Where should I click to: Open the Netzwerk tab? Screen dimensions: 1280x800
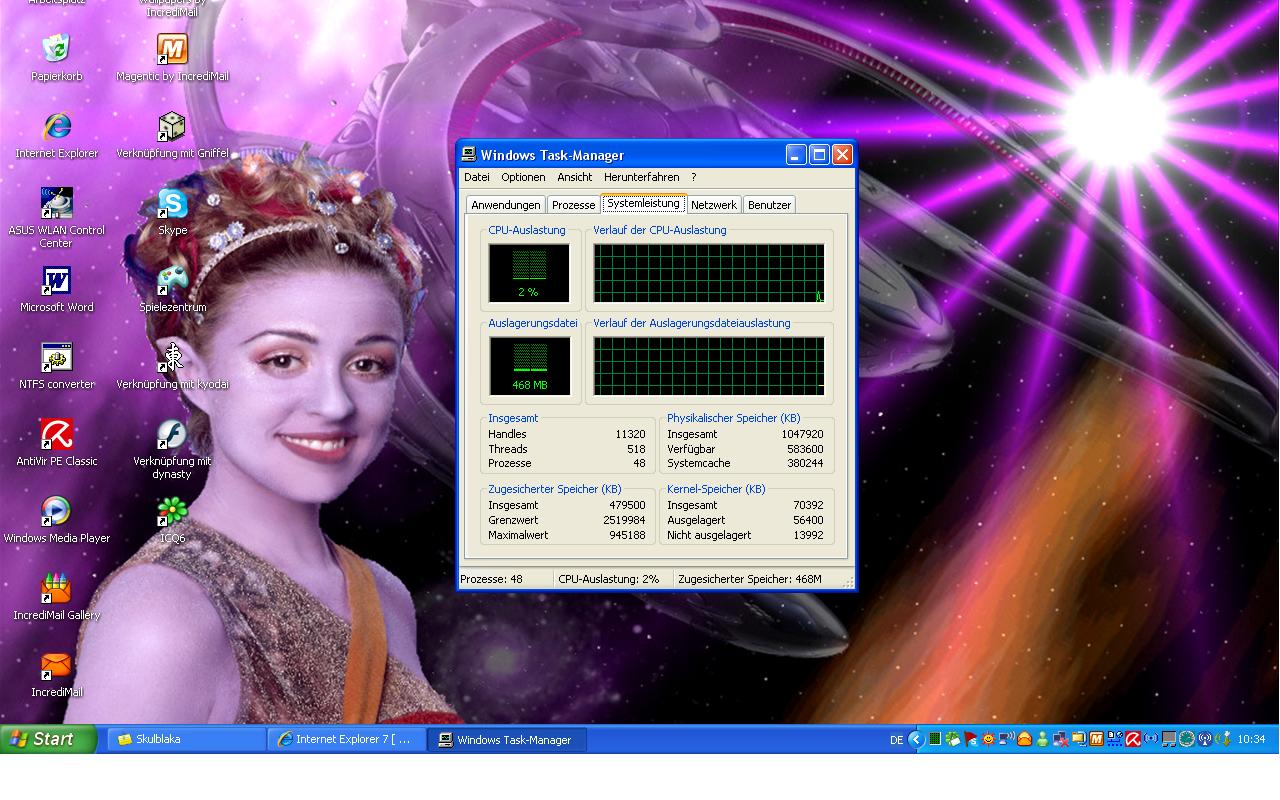point(713,205)
